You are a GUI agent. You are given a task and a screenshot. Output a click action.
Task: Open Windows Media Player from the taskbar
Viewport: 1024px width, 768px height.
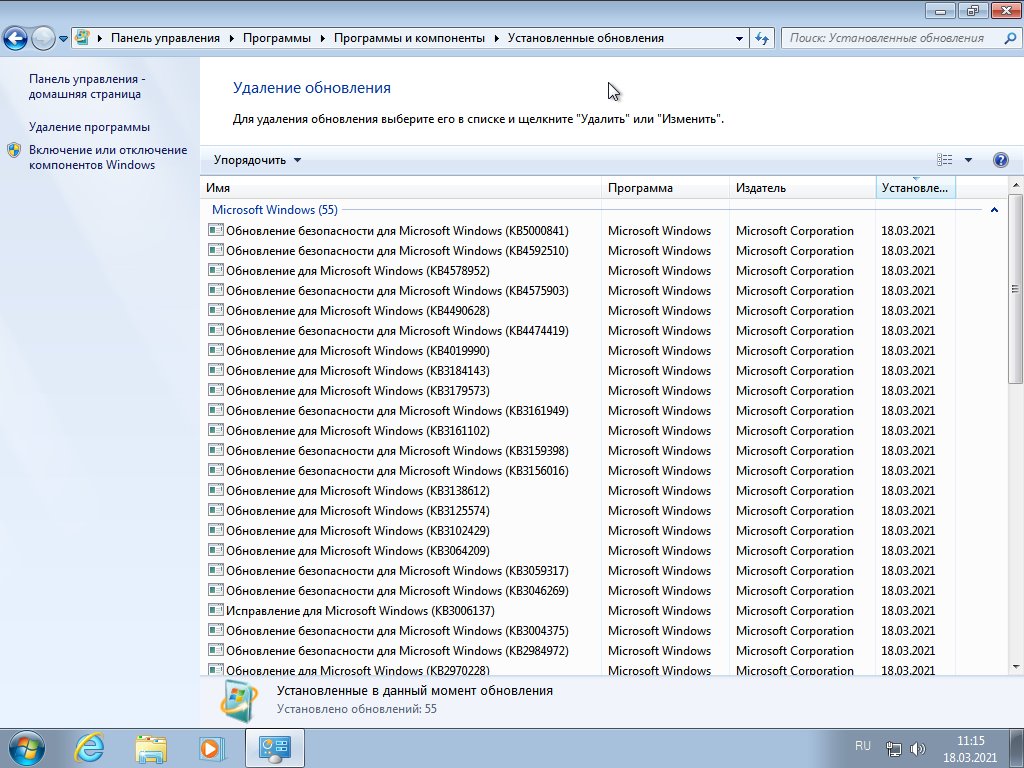click(x=211, y=748)
